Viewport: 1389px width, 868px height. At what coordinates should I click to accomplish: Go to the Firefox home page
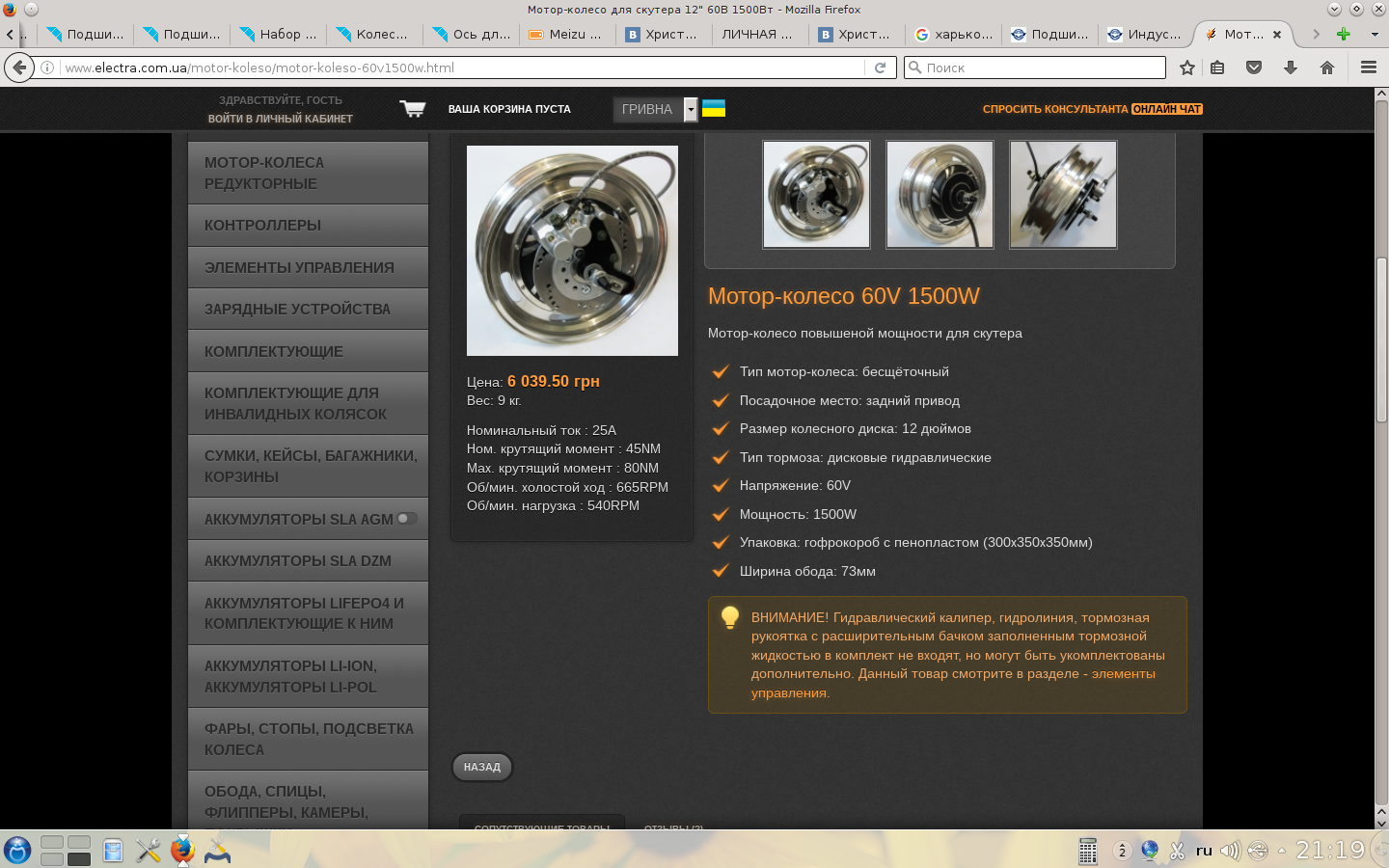(x=1327, y=68)
